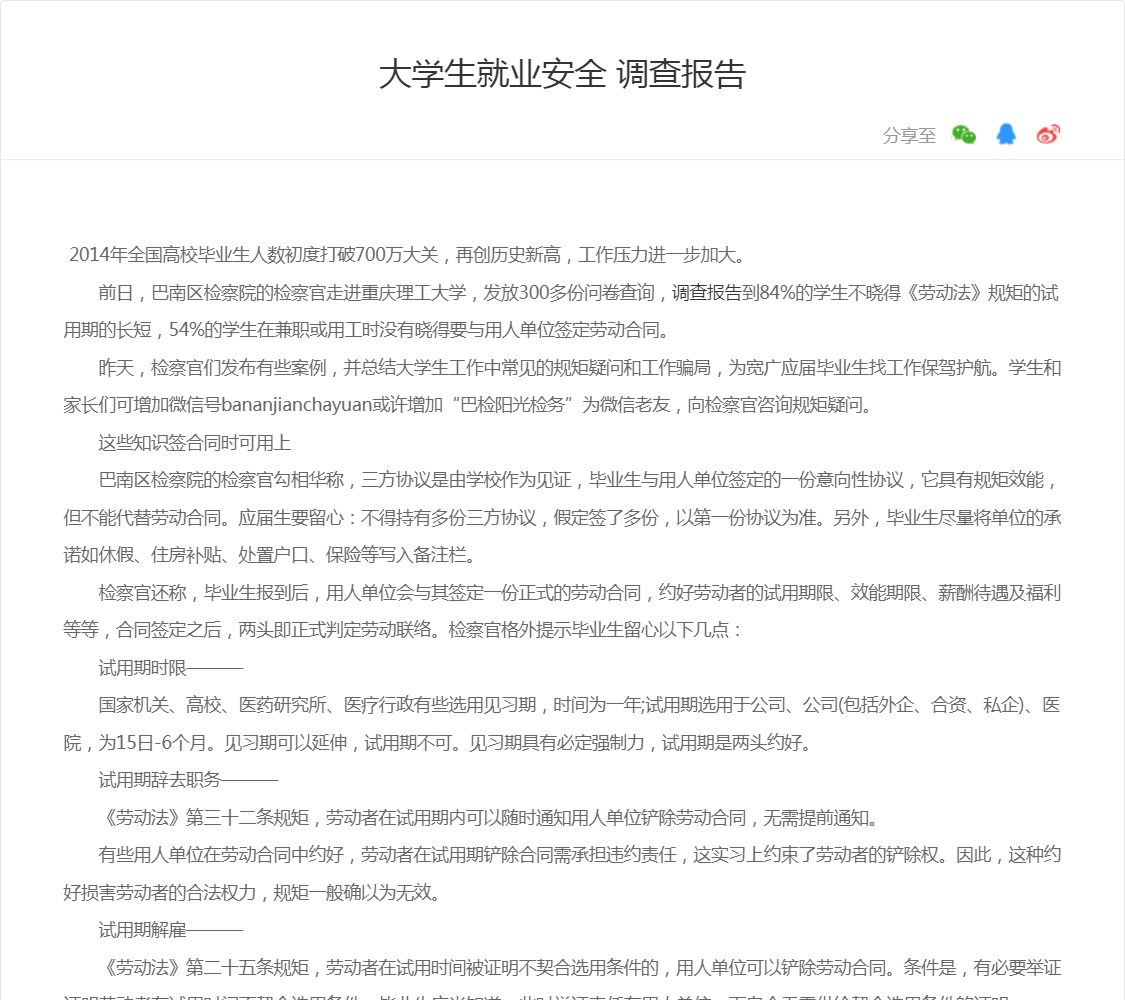Click the opening sentence starting with 2014年
This screenshot has height=1000, width=1125.
coord(405,255)
